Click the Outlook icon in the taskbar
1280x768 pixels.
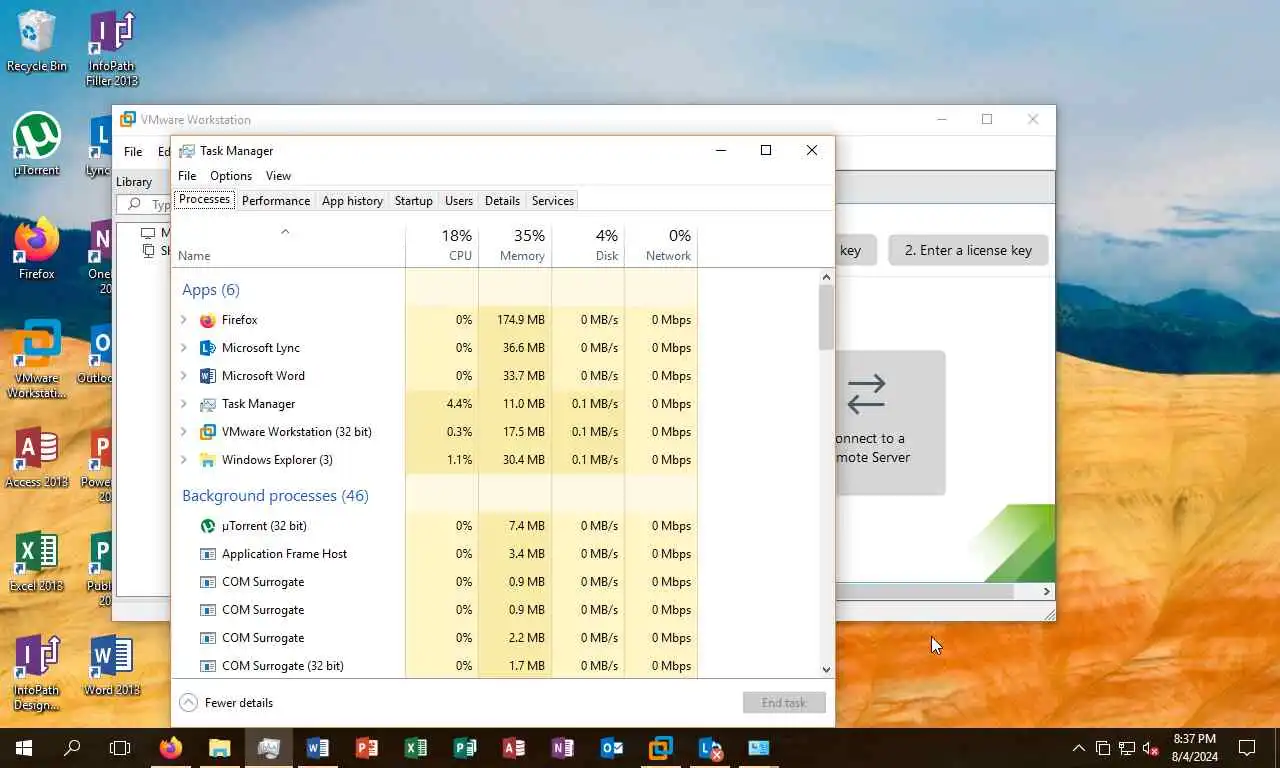(x=612, y=748)
